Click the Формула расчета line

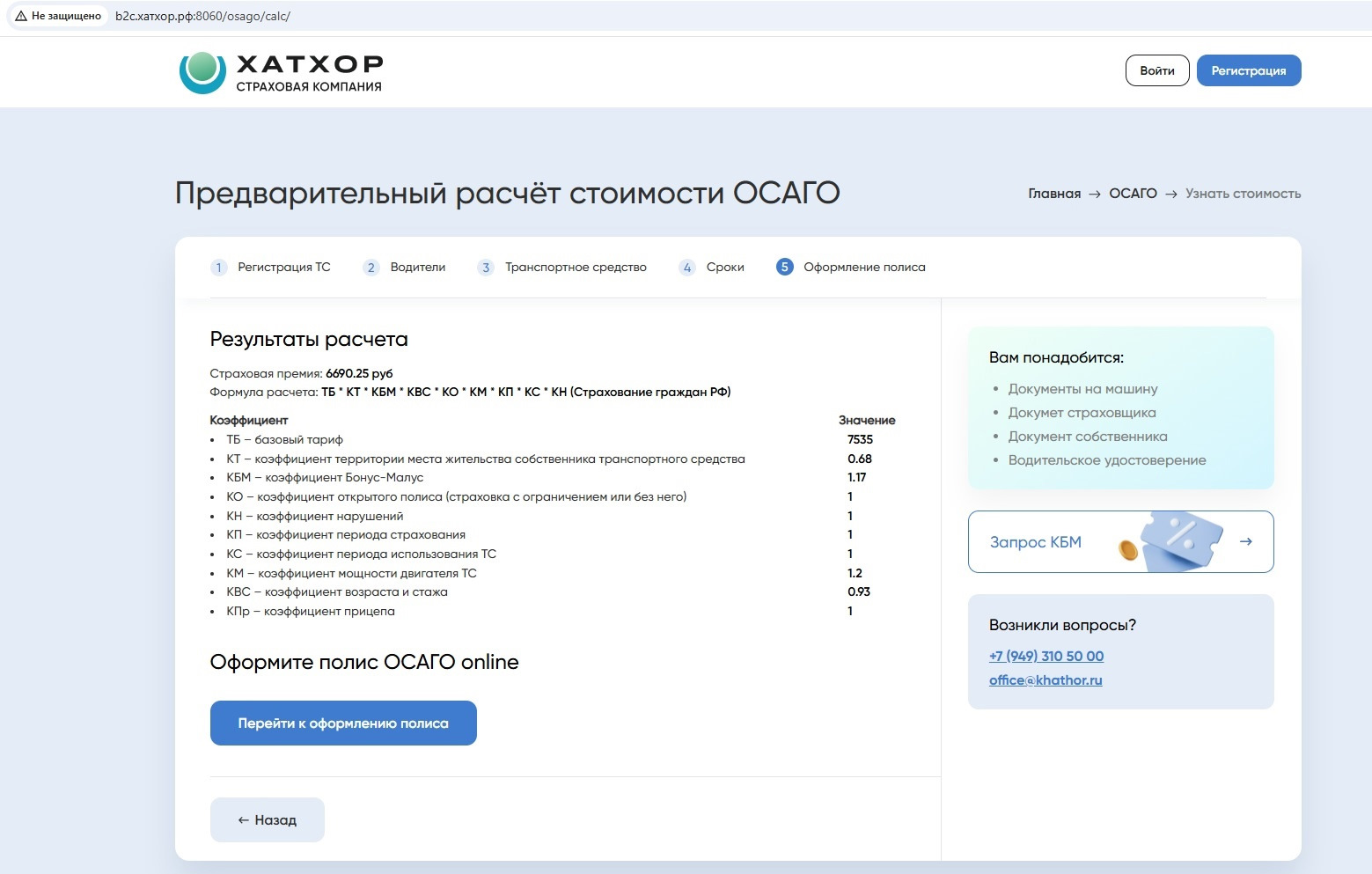471,393
